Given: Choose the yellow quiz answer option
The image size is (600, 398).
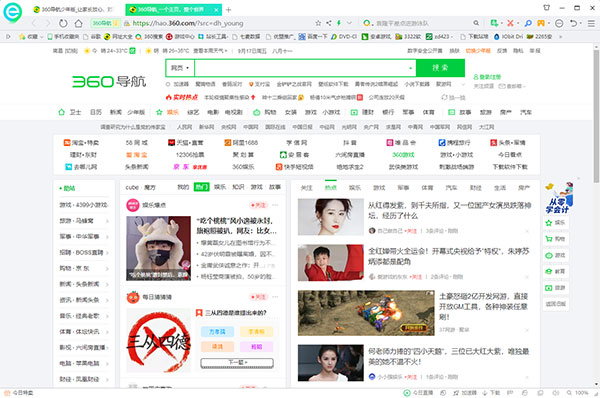Looking at the screenshot, I should coord(256,331).
